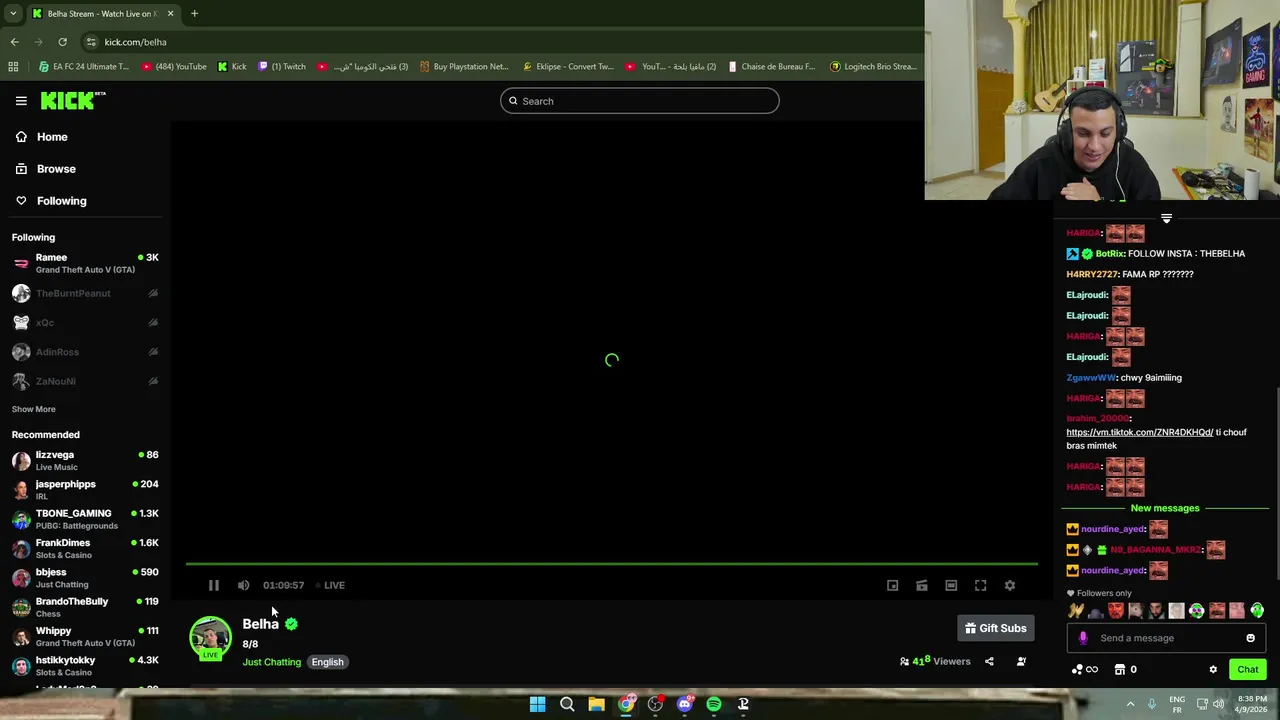Image resolution: width=1280 pixels, height=720 pixels.
Task: Open FrankDimes Slots & Casino channel
Action: 85,548
